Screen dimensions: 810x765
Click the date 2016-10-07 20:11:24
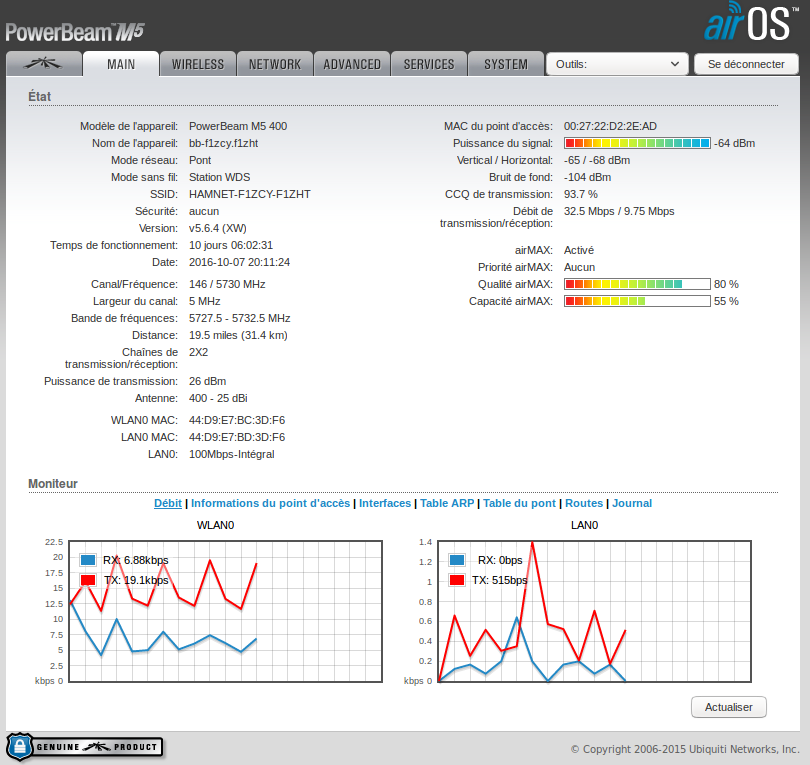click(x=239, y=262)
